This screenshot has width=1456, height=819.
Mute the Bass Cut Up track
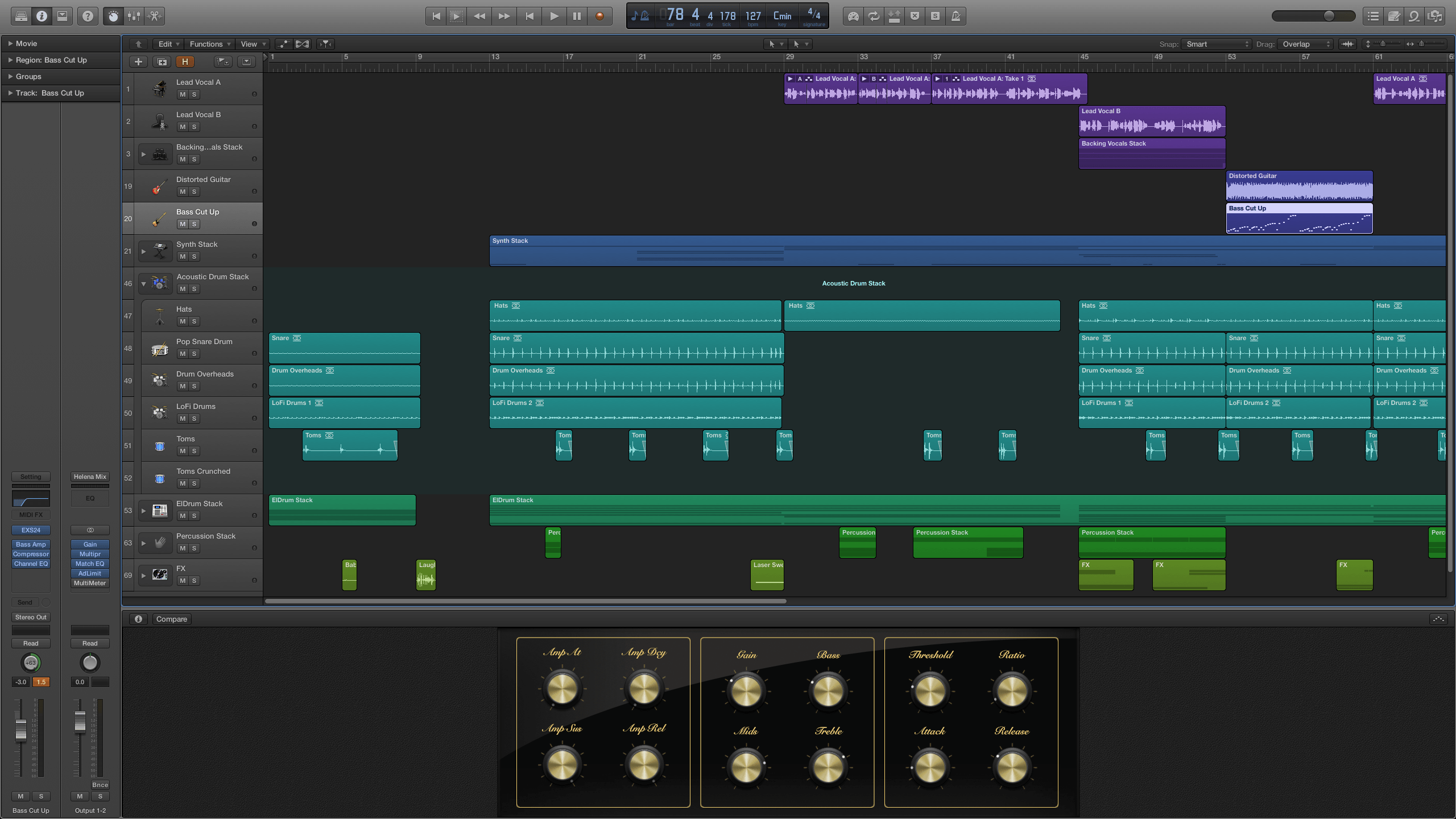tap(182, 224)
